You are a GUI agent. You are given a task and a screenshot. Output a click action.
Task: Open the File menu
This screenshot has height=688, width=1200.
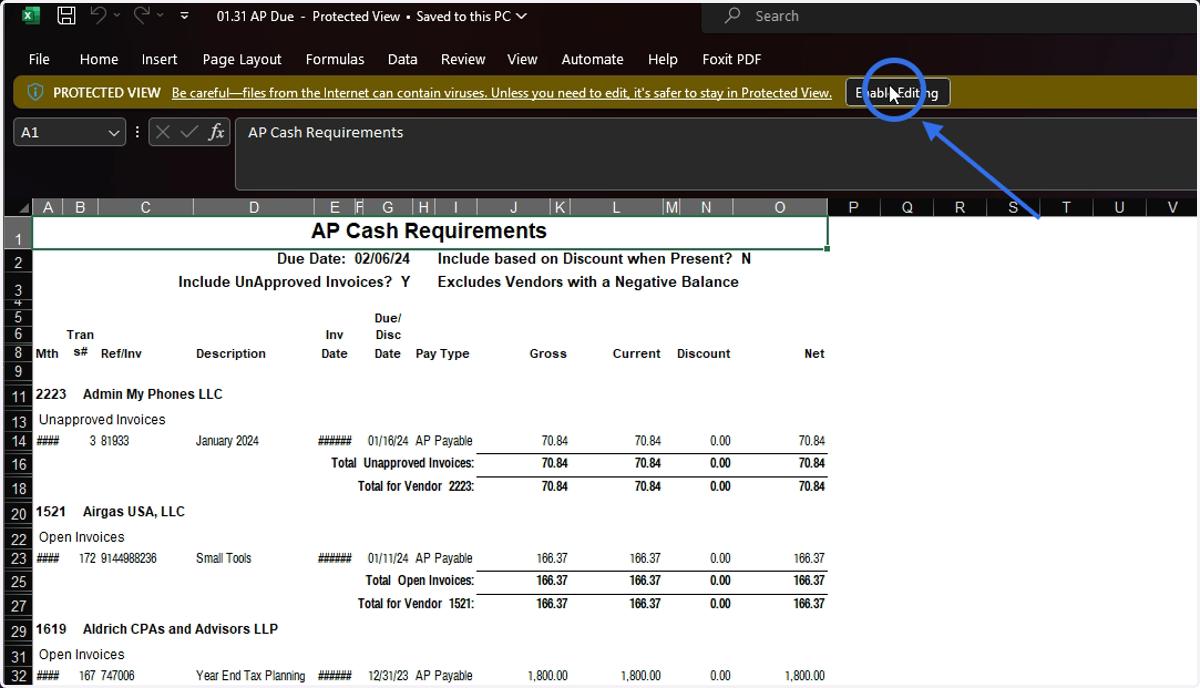[39, 59]
